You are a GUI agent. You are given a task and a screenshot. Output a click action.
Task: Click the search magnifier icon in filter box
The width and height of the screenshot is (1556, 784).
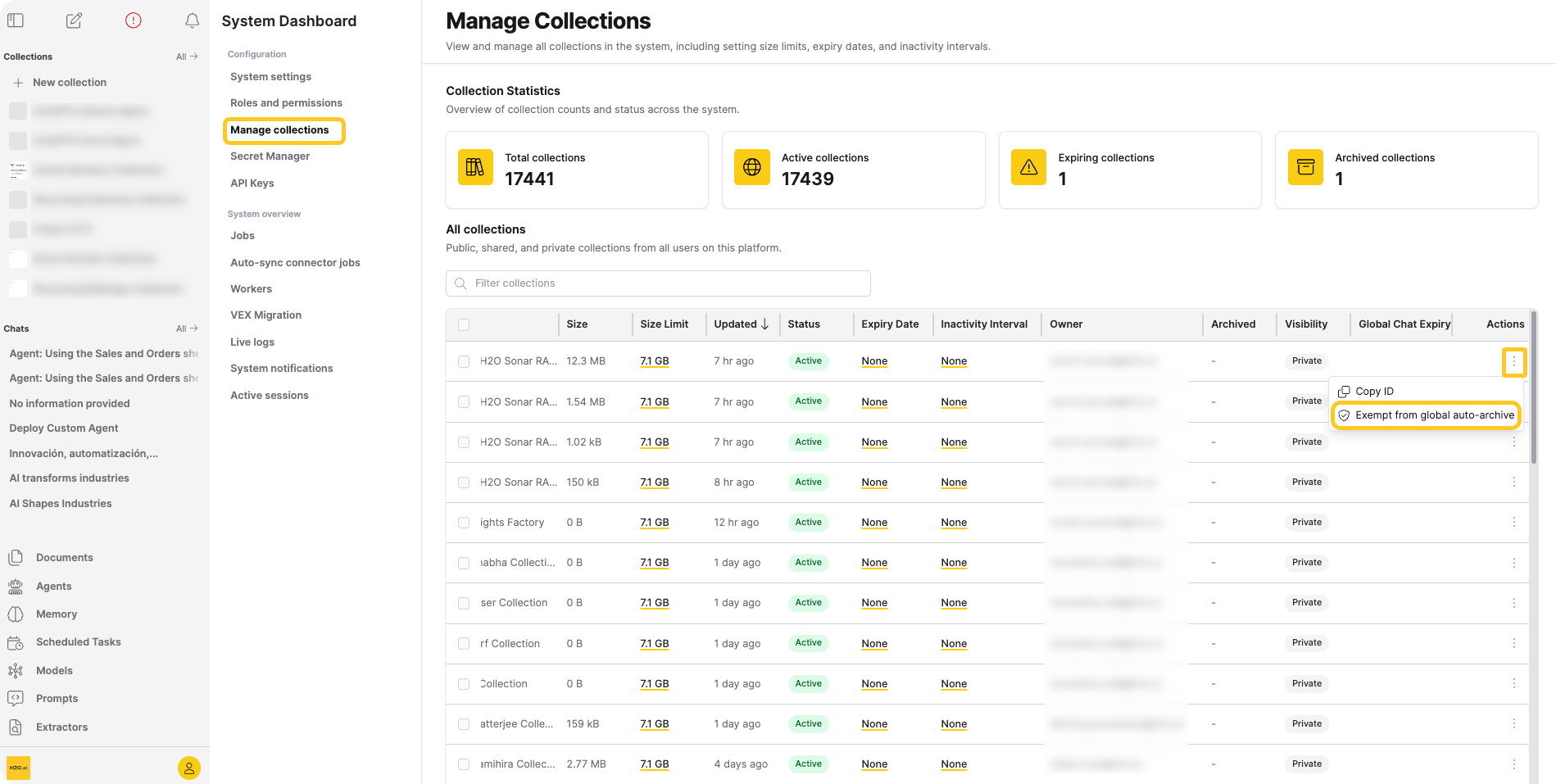[x=460, y=283]
